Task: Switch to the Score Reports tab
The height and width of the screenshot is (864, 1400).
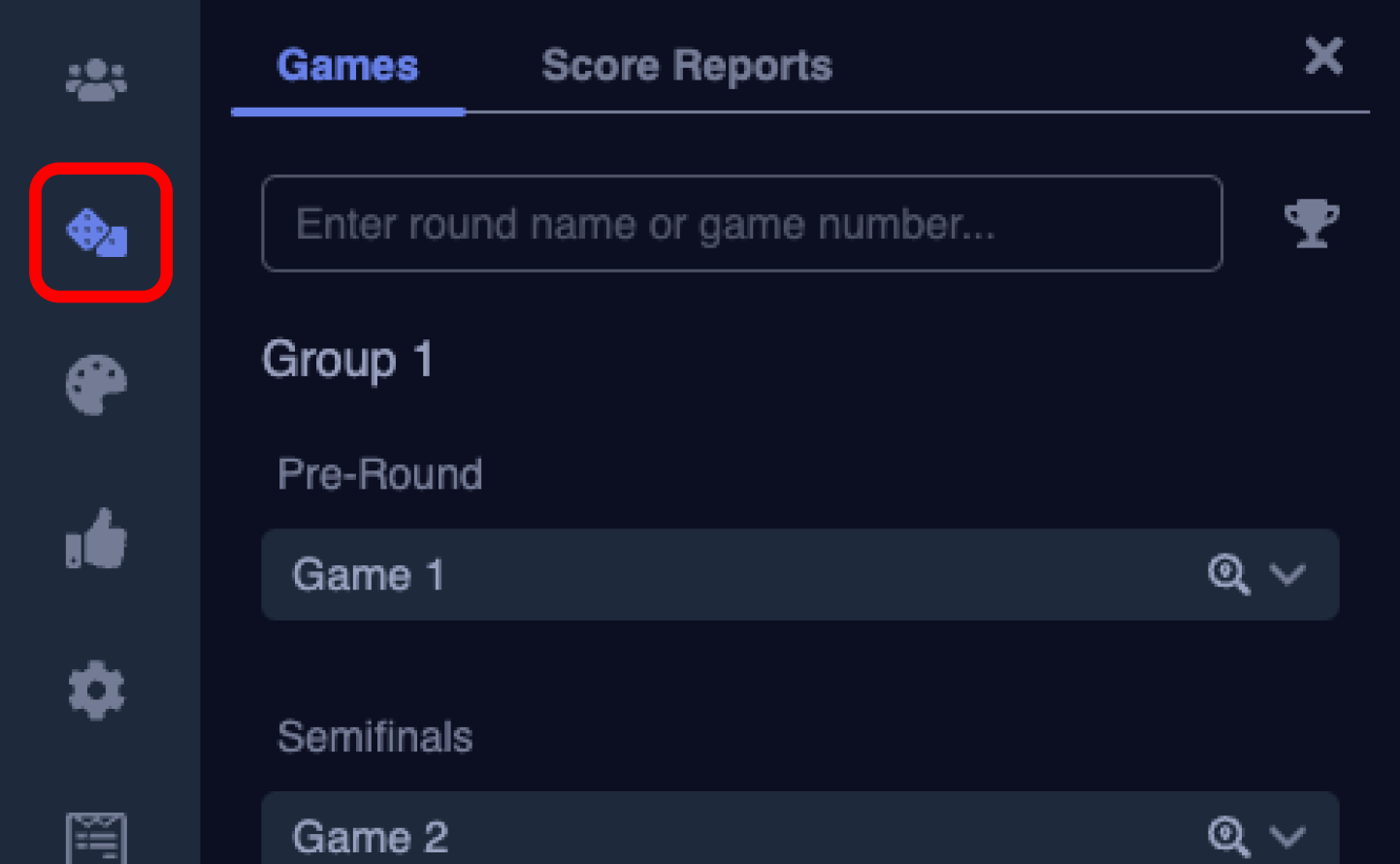Action: pos(686,66)
